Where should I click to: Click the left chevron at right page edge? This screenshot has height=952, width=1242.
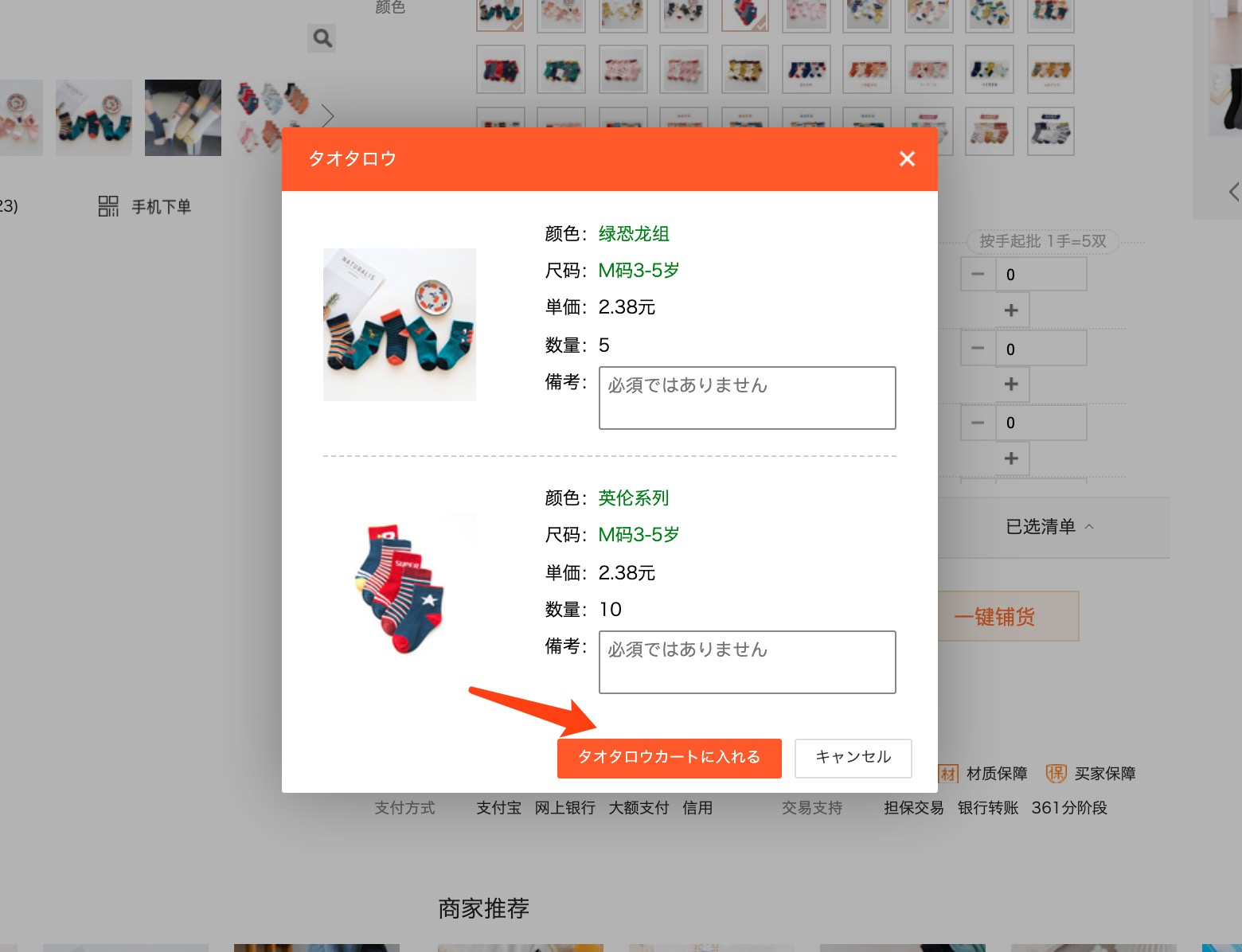coord(1233,192)
